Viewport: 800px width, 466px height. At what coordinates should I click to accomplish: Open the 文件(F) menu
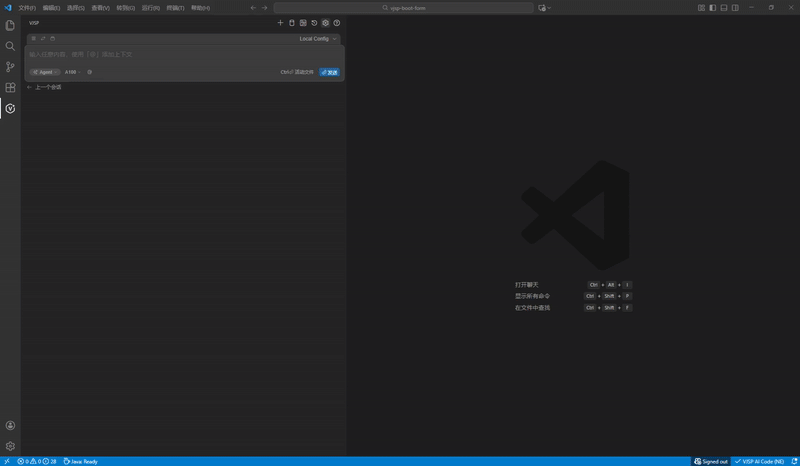(27, 8)
